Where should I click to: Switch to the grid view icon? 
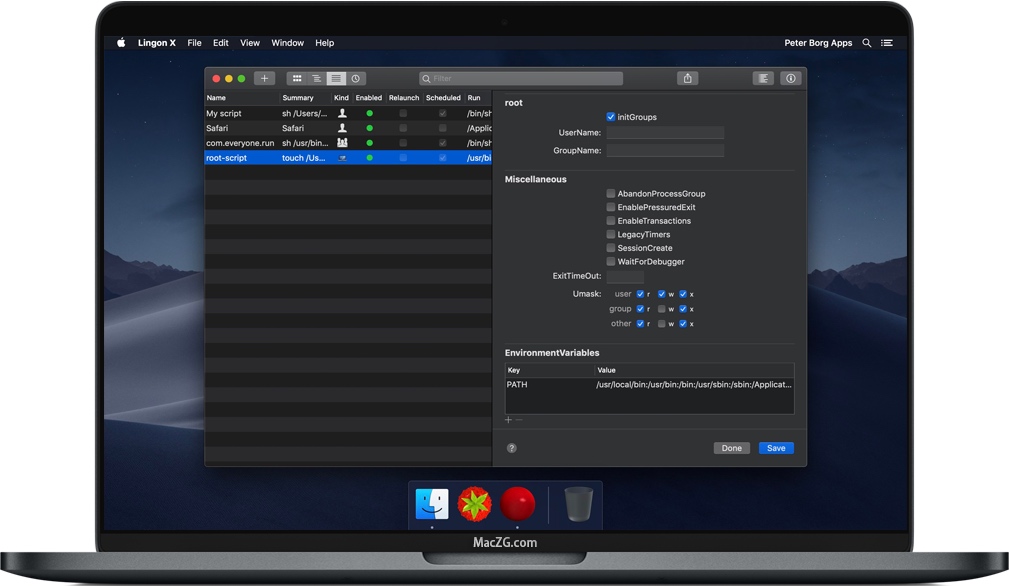coord(297,78)
